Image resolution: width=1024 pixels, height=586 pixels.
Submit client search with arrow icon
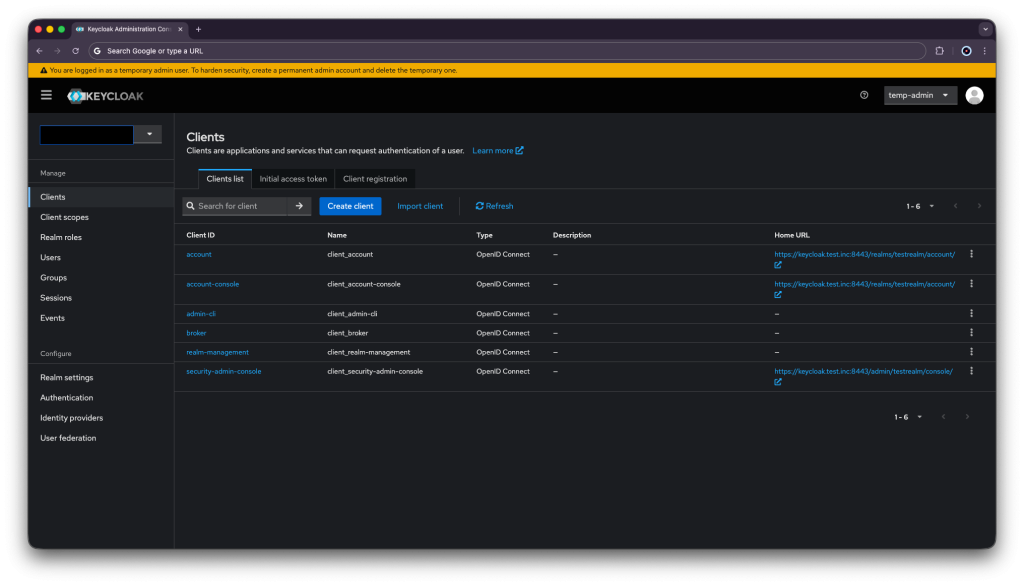click(299, 206)
